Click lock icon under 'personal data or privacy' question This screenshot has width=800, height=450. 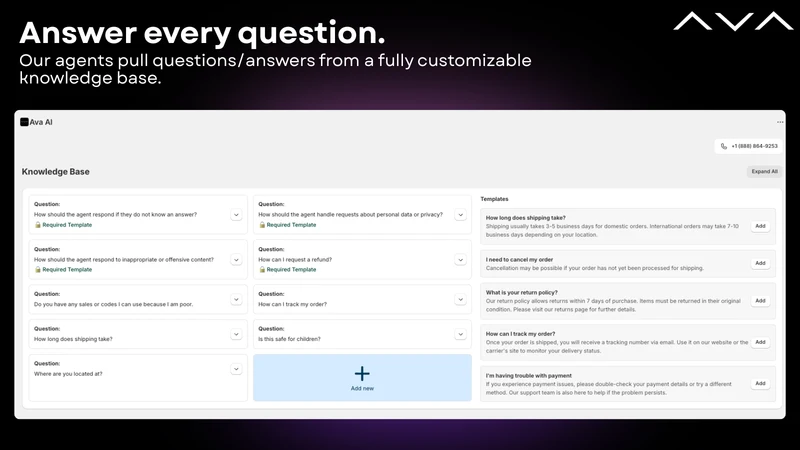[262, 224]
